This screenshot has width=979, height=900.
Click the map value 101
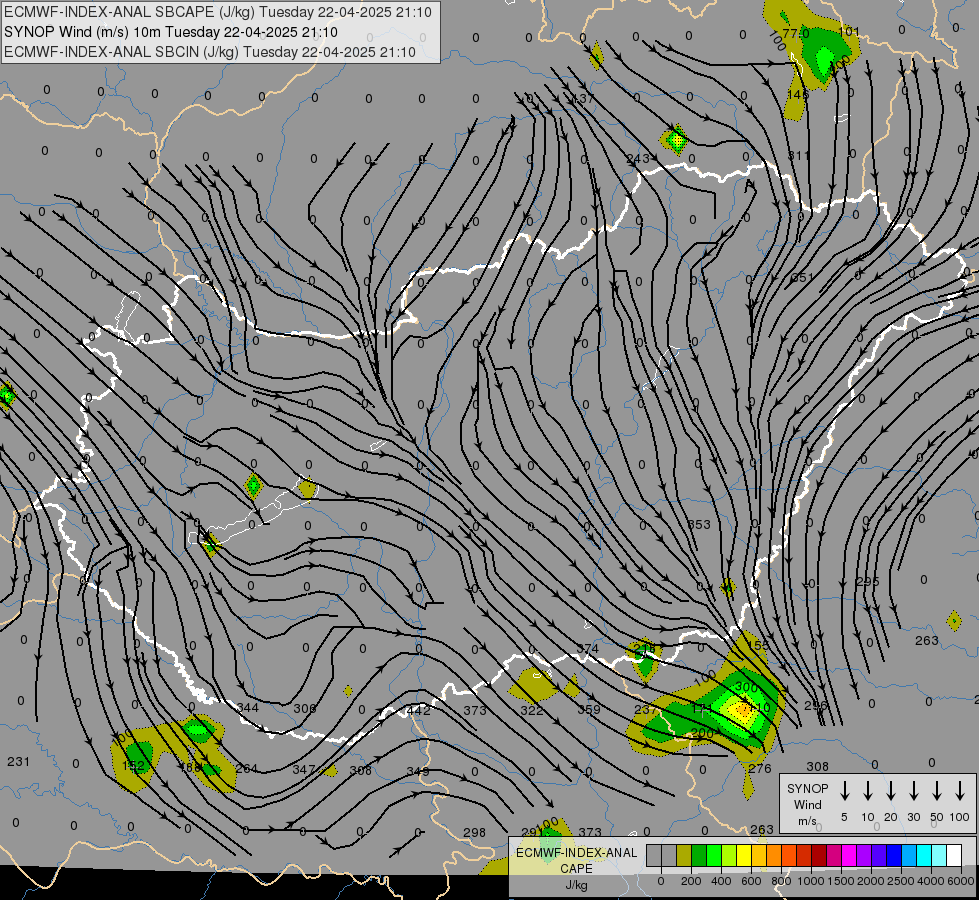tap(849, 31)
